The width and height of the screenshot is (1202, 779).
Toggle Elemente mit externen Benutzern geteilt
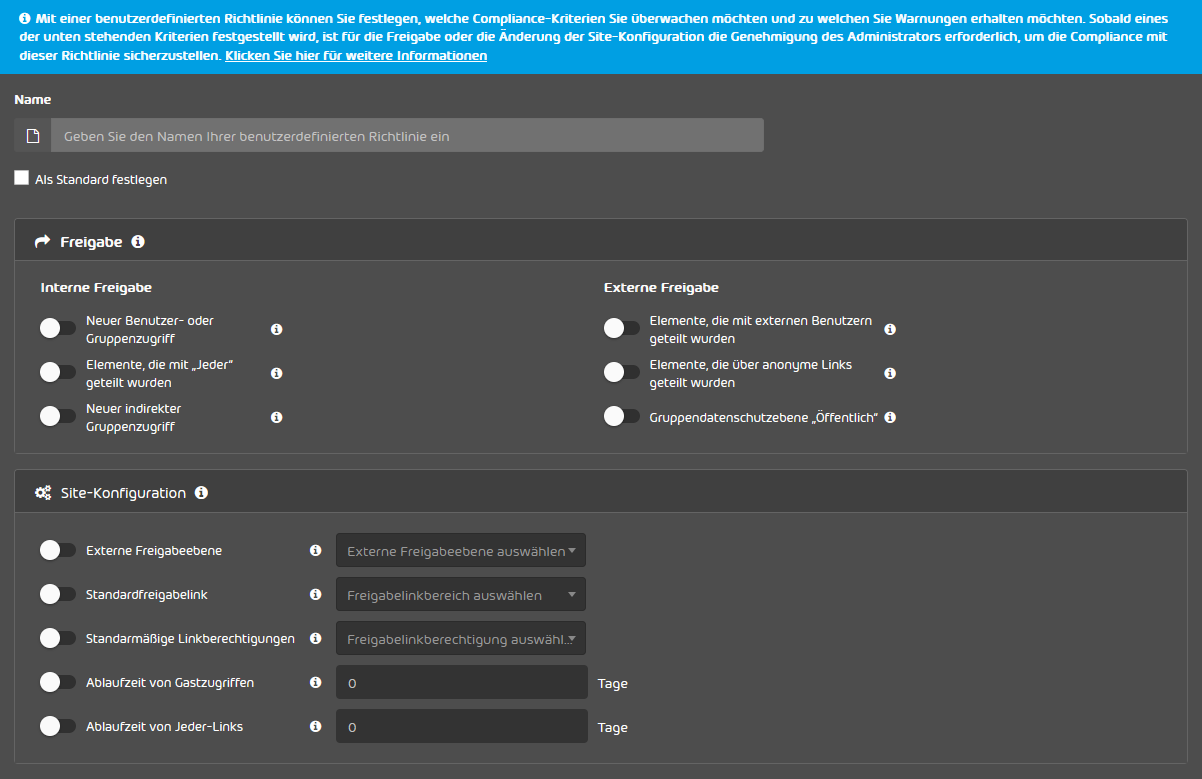(622, 329)
